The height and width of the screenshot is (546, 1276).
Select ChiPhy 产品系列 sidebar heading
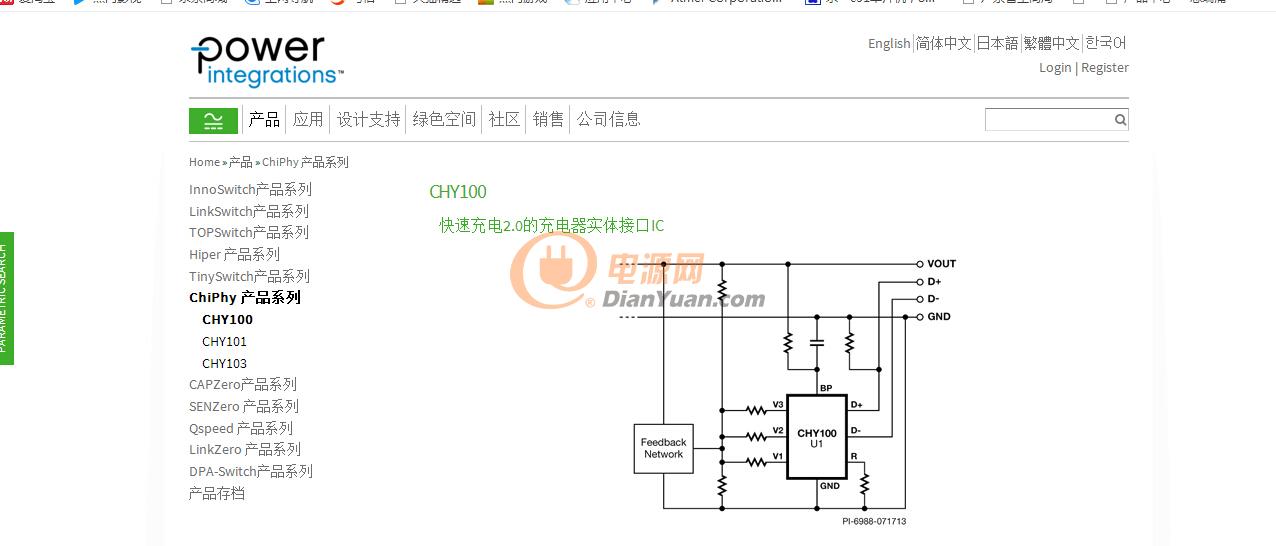(245, 297)
